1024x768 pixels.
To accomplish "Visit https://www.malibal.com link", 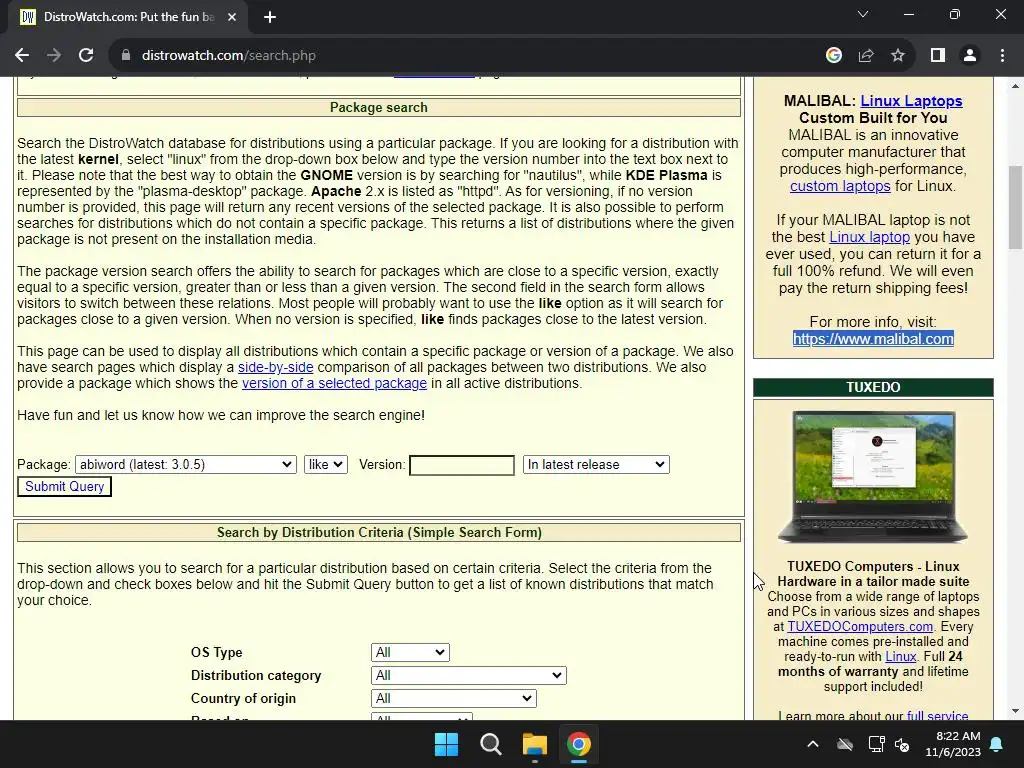I will tap(873, 339).
